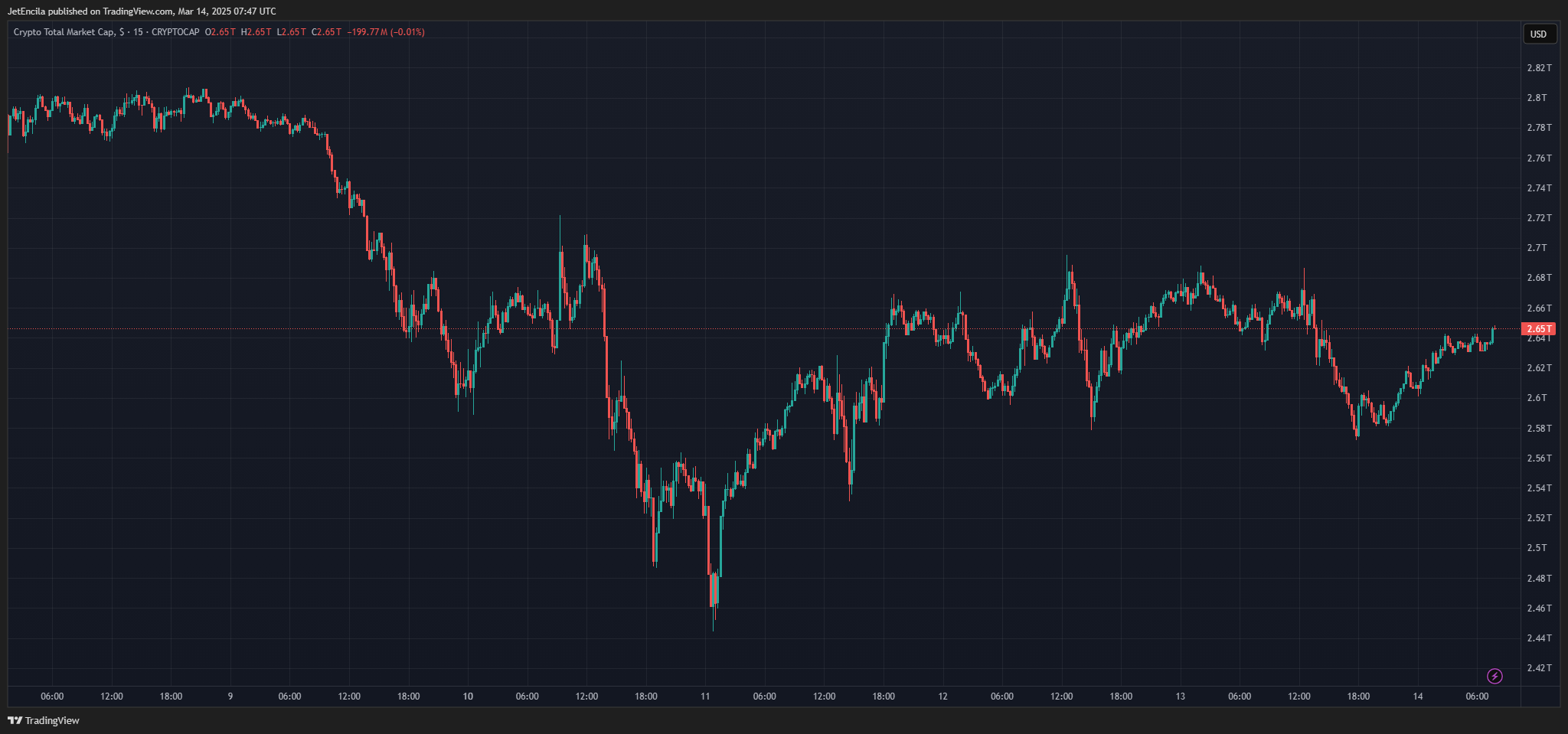Click the close value C2.65T
1568x734 pixels.
click(x=326, y=32)
